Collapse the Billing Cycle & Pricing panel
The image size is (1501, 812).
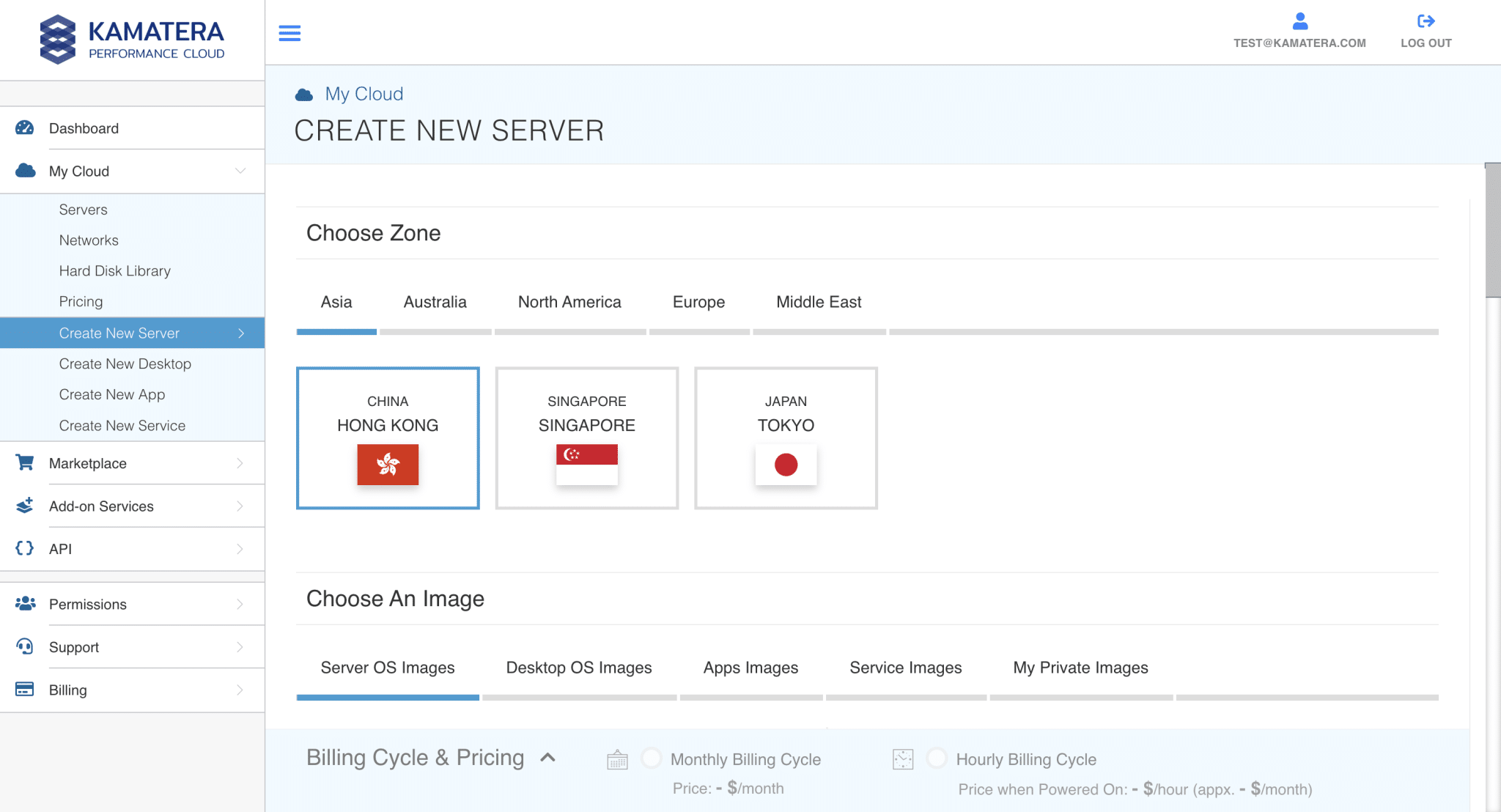(547, 758)
